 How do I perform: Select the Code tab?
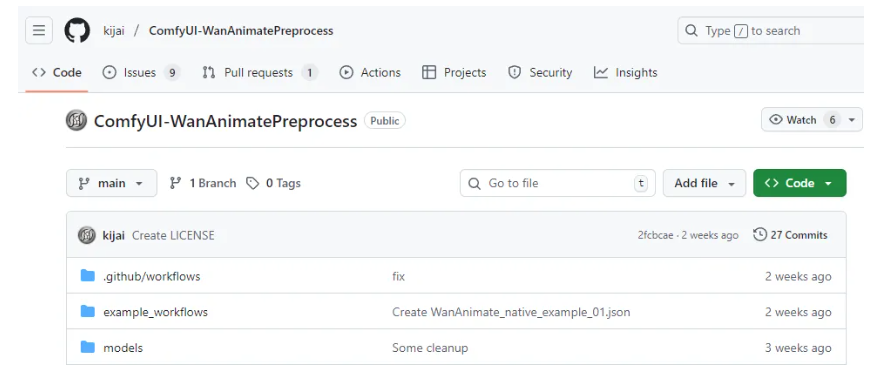57,73
